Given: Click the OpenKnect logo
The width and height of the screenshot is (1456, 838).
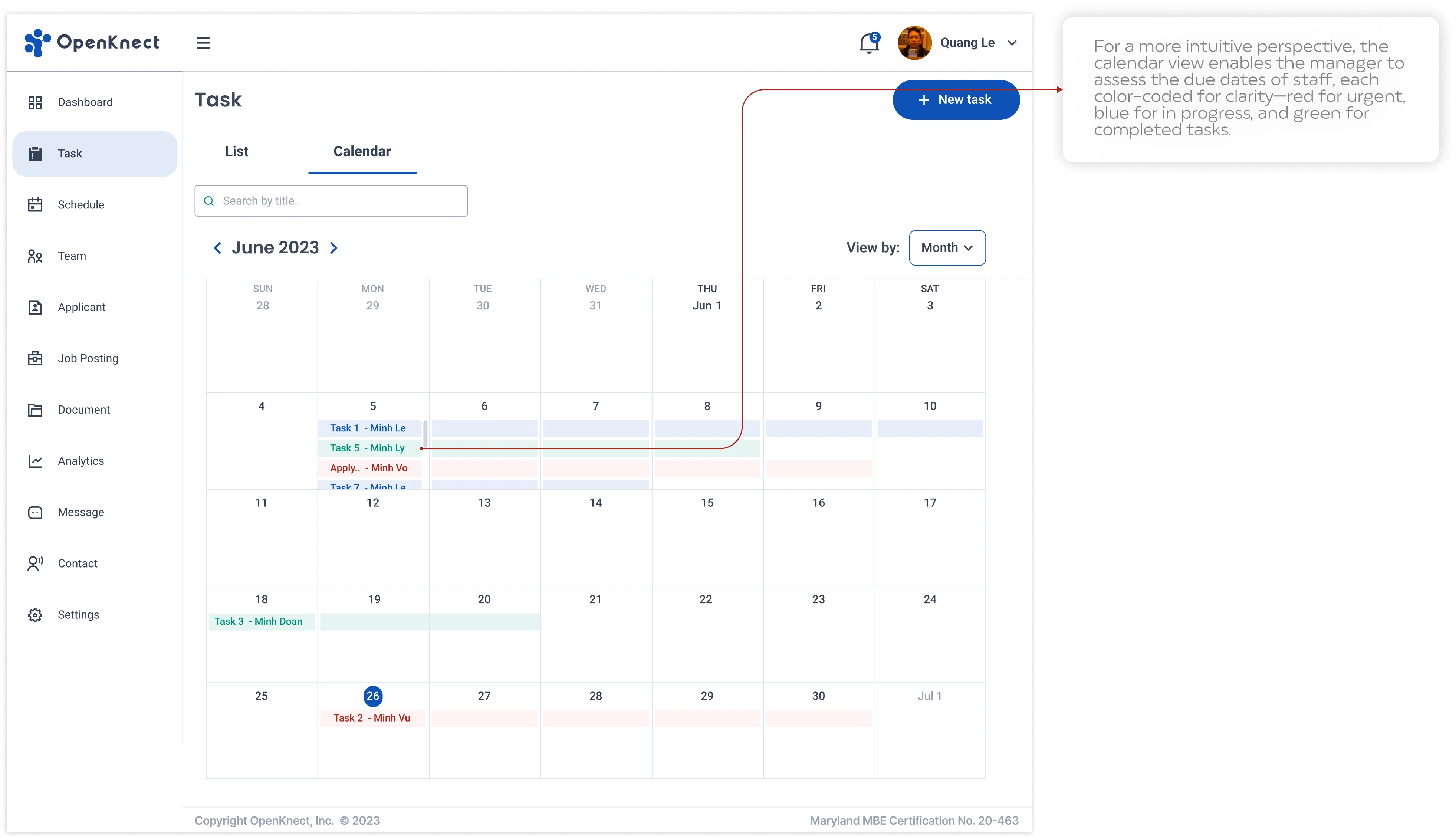Looking at the screenshot, I should (92, 43).
